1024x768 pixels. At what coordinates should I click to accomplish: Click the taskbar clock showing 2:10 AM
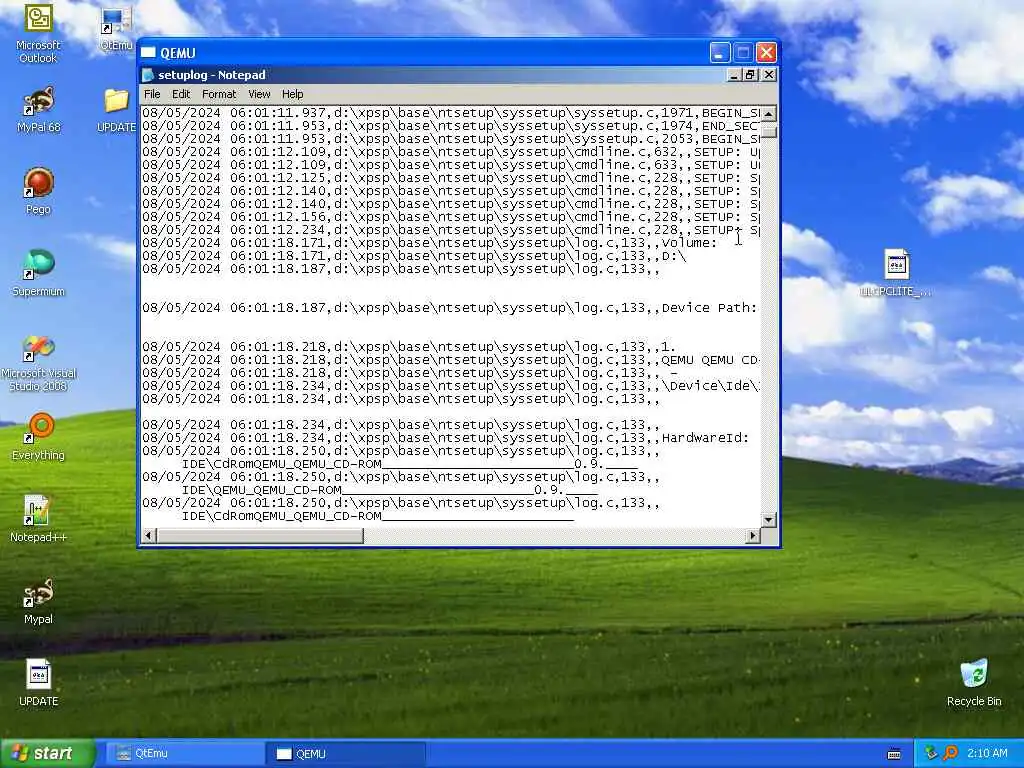tap(987, 754)
